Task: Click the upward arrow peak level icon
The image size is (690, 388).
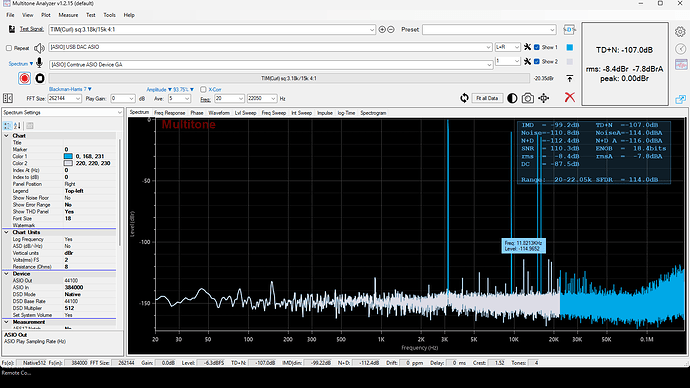Action: pos(569,78)
